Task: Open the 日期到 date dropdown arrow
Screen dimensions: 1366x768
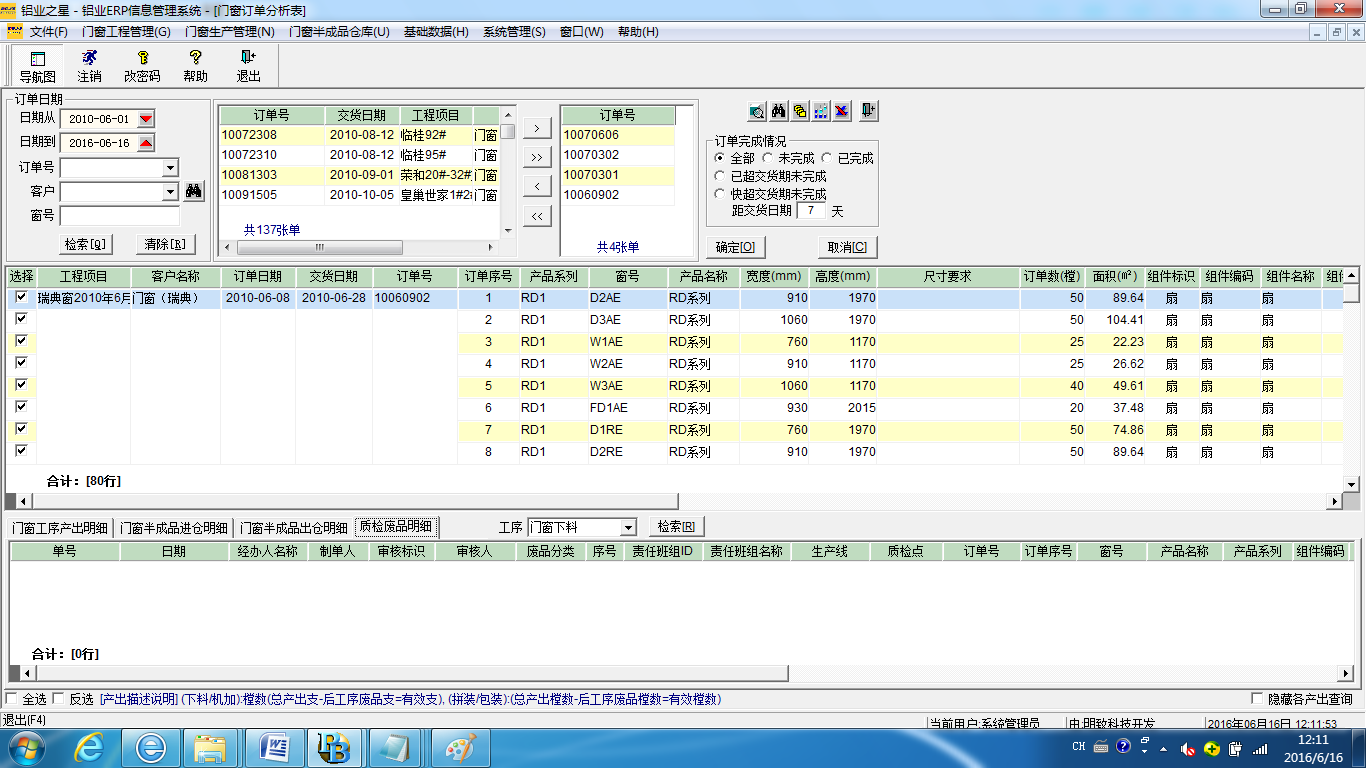Action: click(x=146, y=143)
